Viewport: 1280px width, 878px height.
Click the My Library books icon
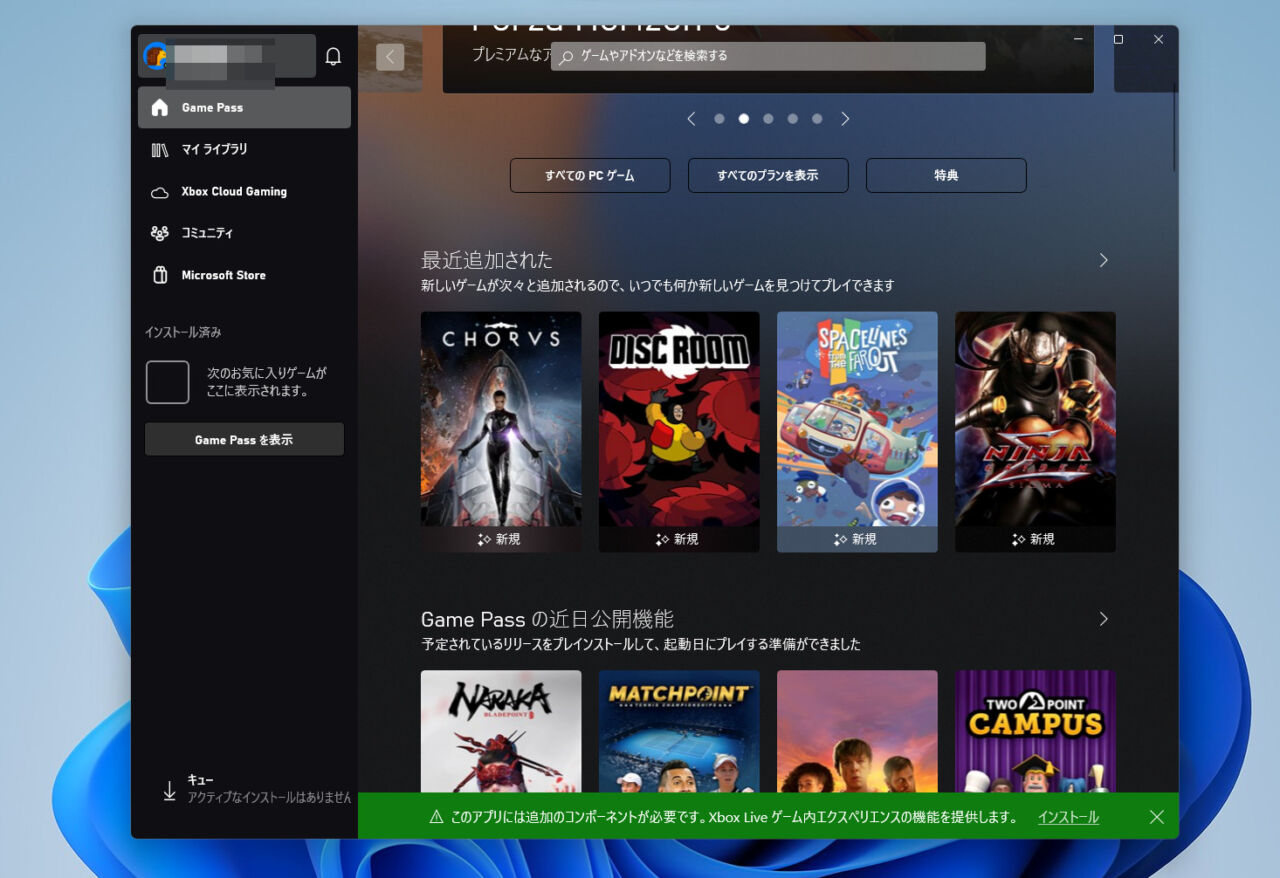160,149
